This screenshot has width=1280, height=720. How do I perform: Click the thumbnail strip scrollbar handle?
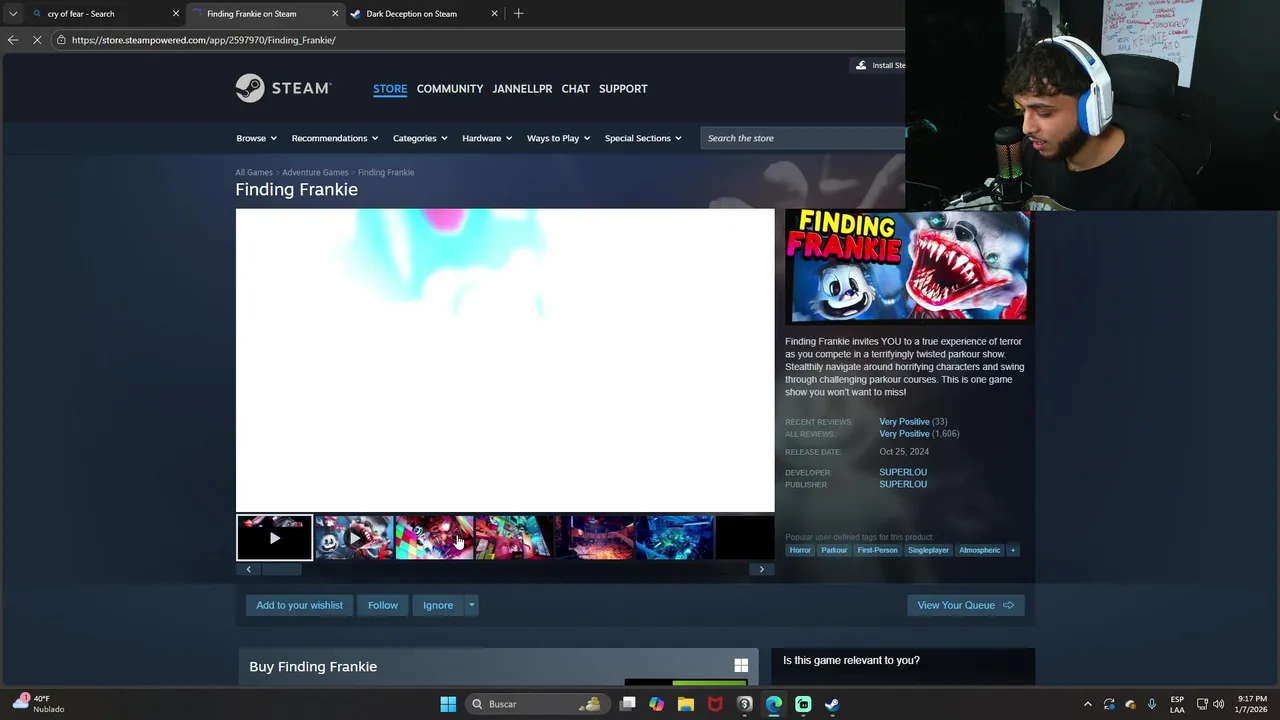pyautogui.click(x=281, y=569)
